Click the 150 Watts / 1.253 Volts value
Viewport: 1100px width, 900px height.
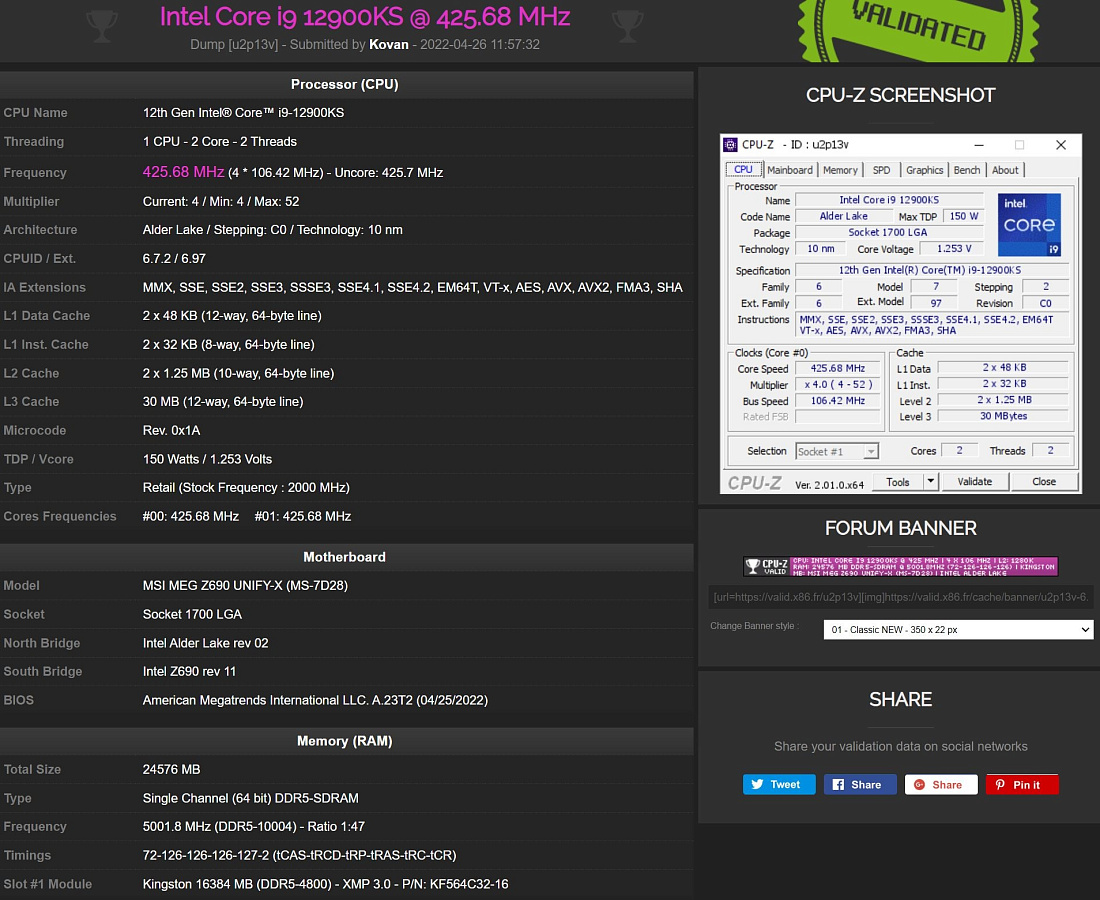(x=207, y=459)
